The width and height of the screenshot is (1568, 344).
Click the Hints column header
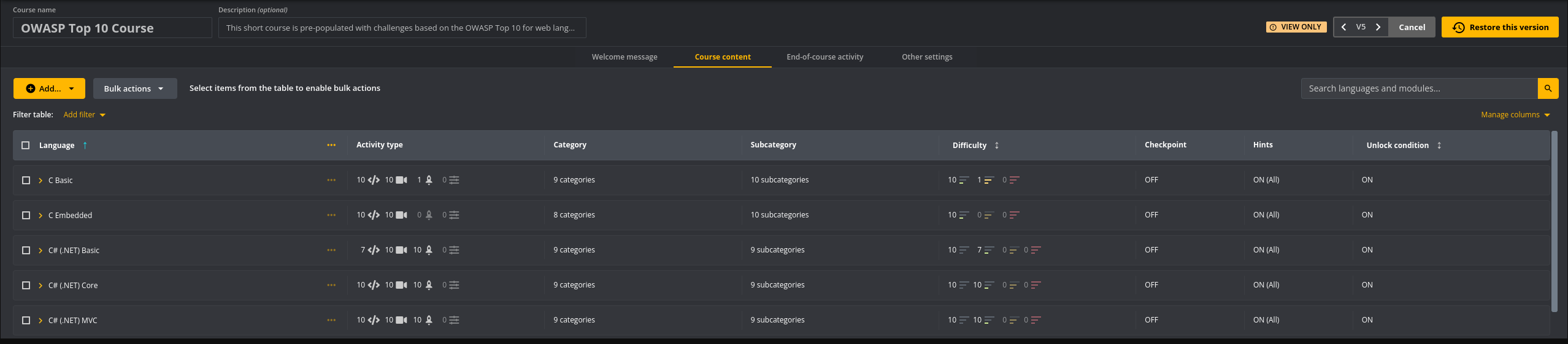tap(1262, 145)
